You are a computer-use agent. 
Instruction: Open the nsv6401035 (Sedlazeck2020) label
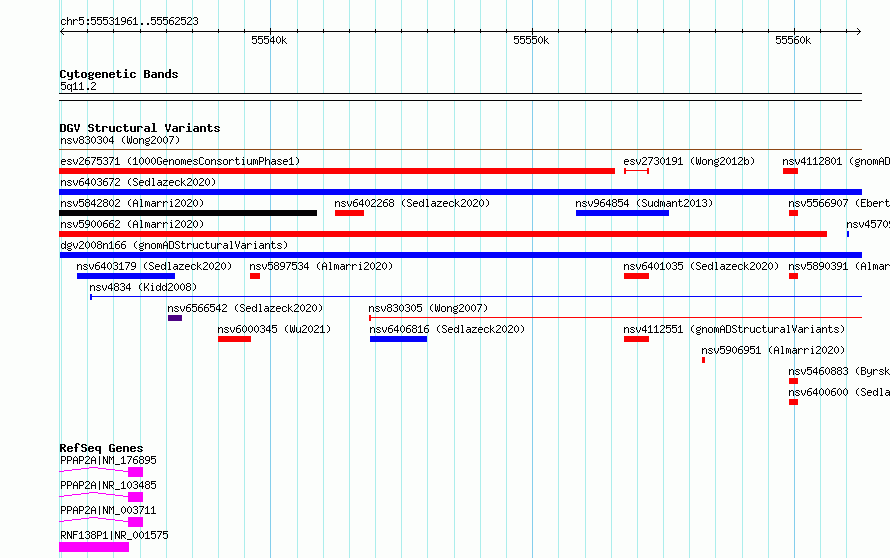click(x=701, y=266)
